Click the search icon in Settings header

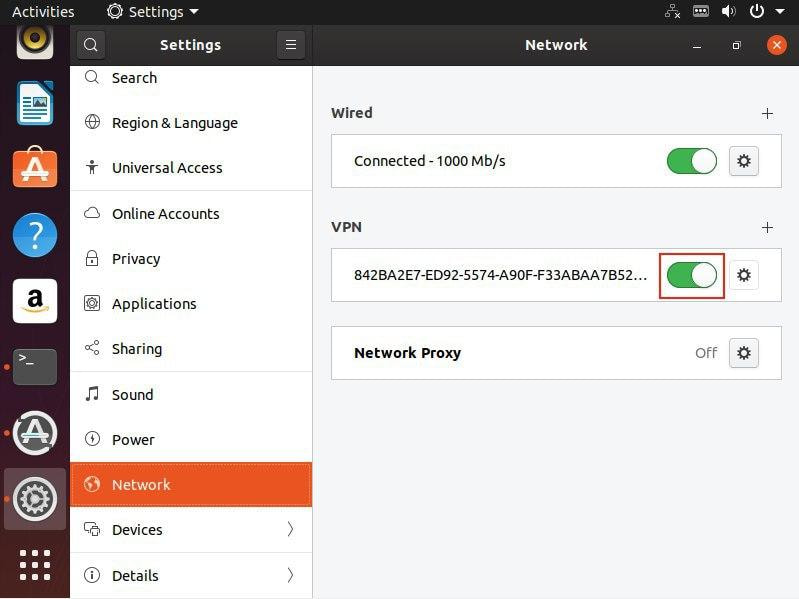(91, 45)
